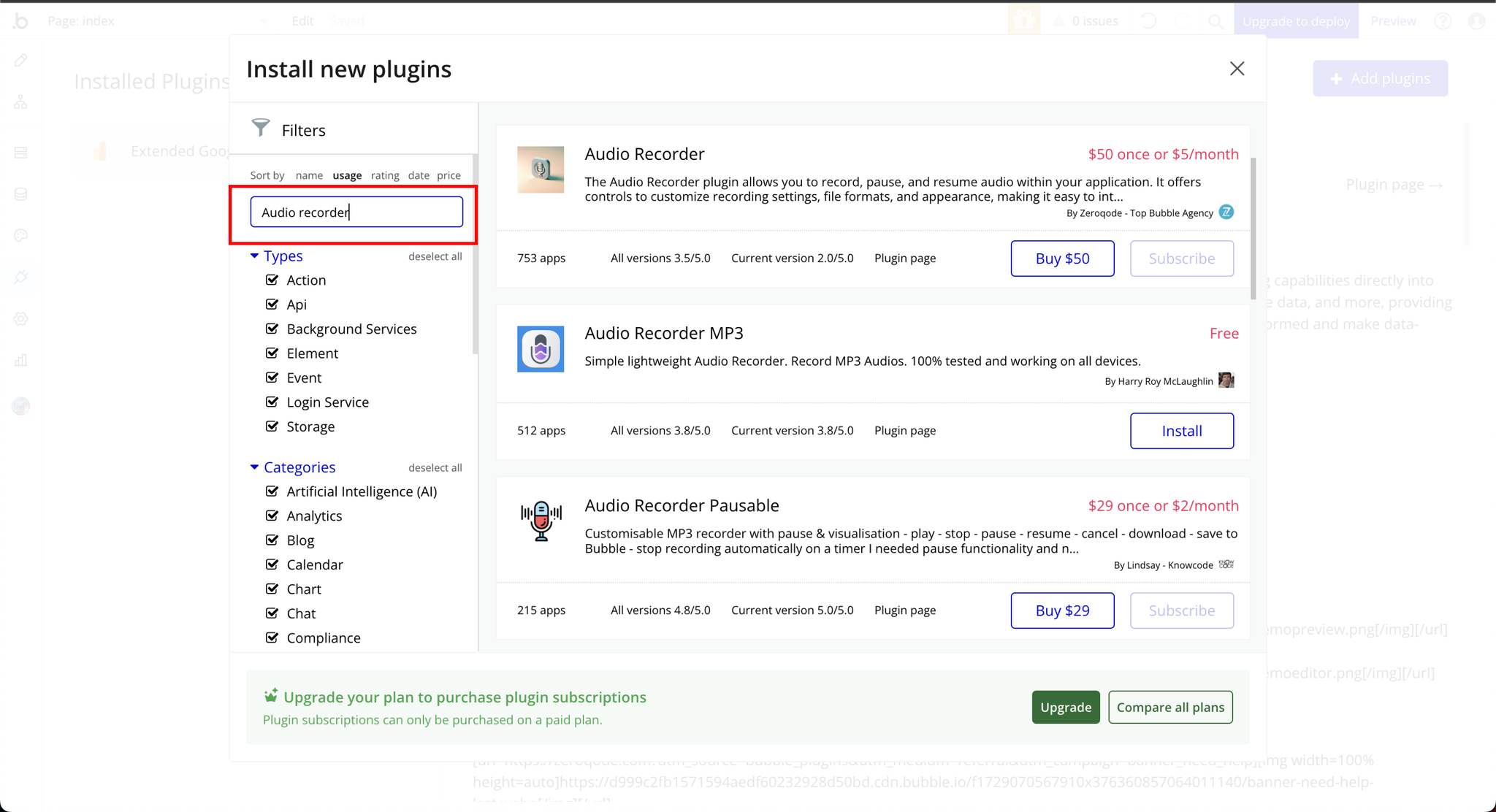Image resolution: width=1496 pixels, height=812 pixels.
Task: Click the search magnifier in the top bar
Action: pyautogui.click(x=1215, y=21)
